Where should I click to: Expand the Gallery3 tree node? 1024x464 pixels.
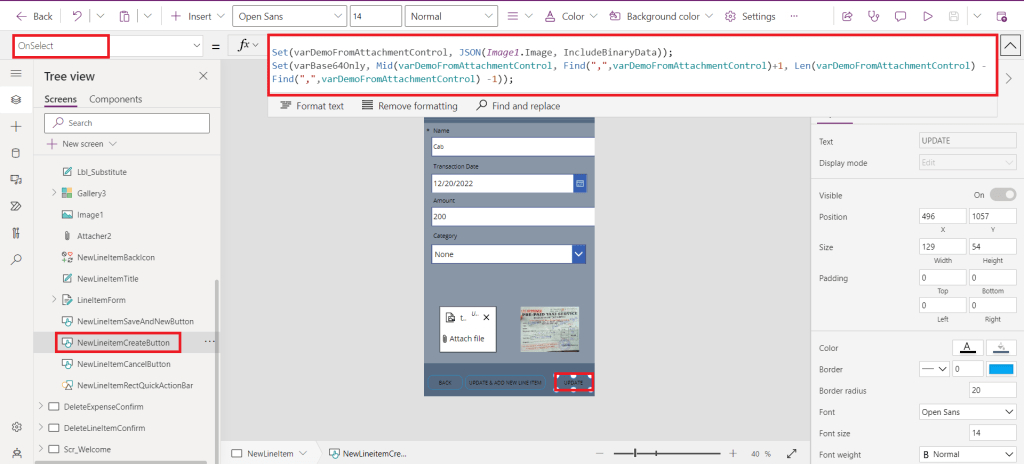(x=54, y=193)
